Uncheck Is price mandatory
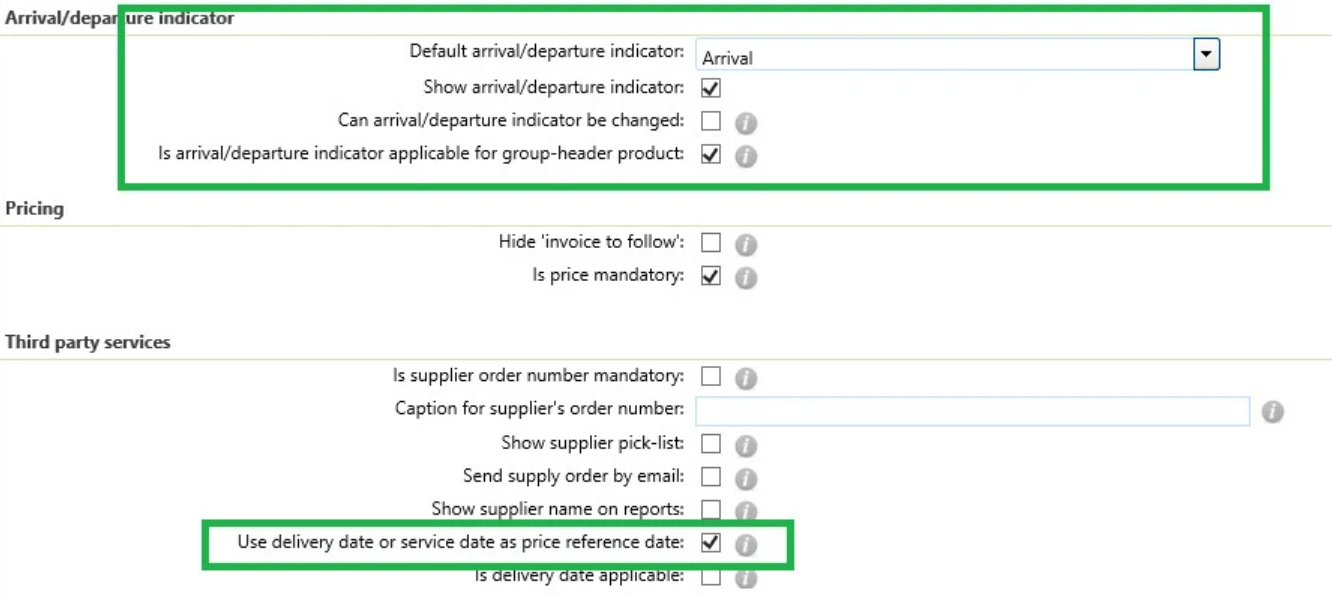 point(711,275)
